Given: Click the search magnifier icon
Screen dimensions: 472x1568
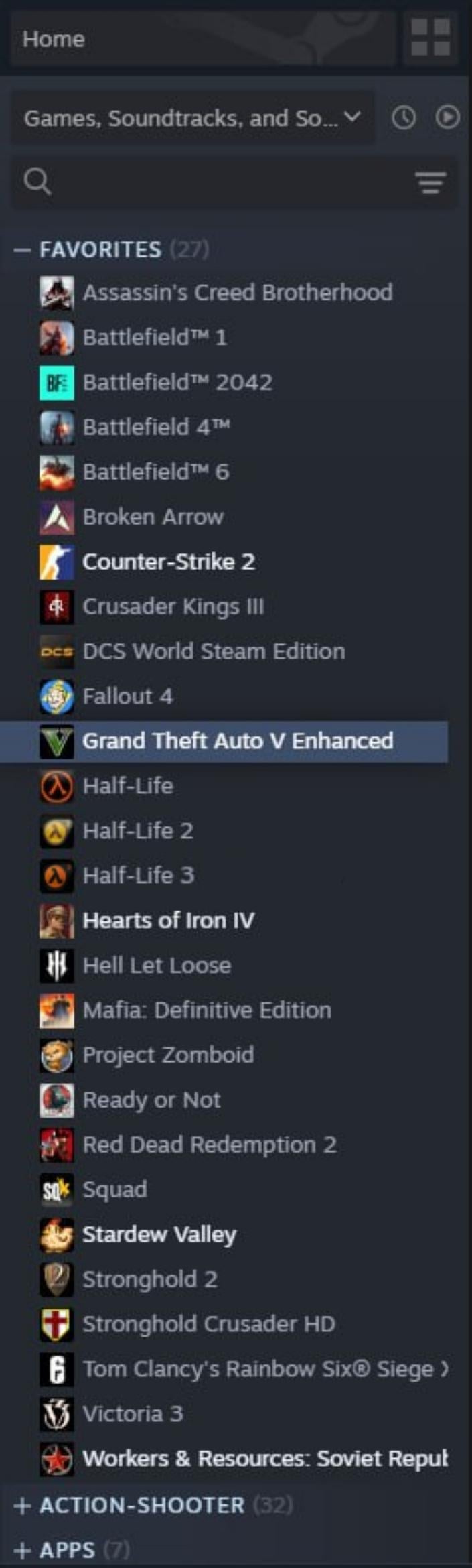Looking at the screenshot, I should point(37,181).
